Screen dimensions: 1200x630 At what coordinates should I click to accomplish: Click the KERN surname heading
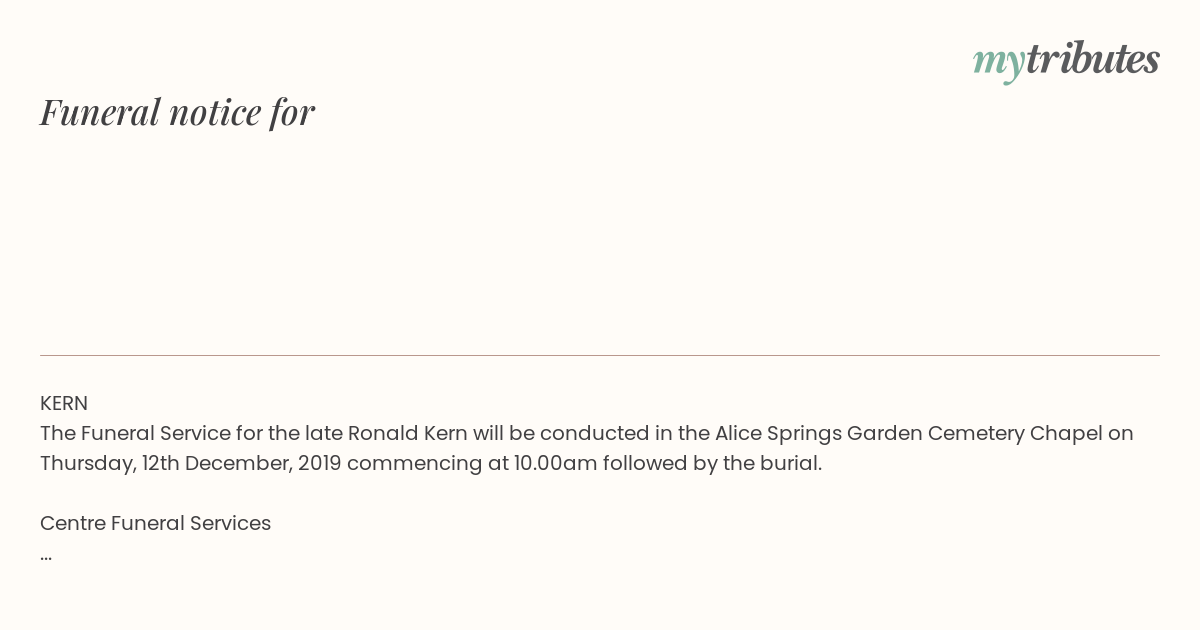point(64,403)
